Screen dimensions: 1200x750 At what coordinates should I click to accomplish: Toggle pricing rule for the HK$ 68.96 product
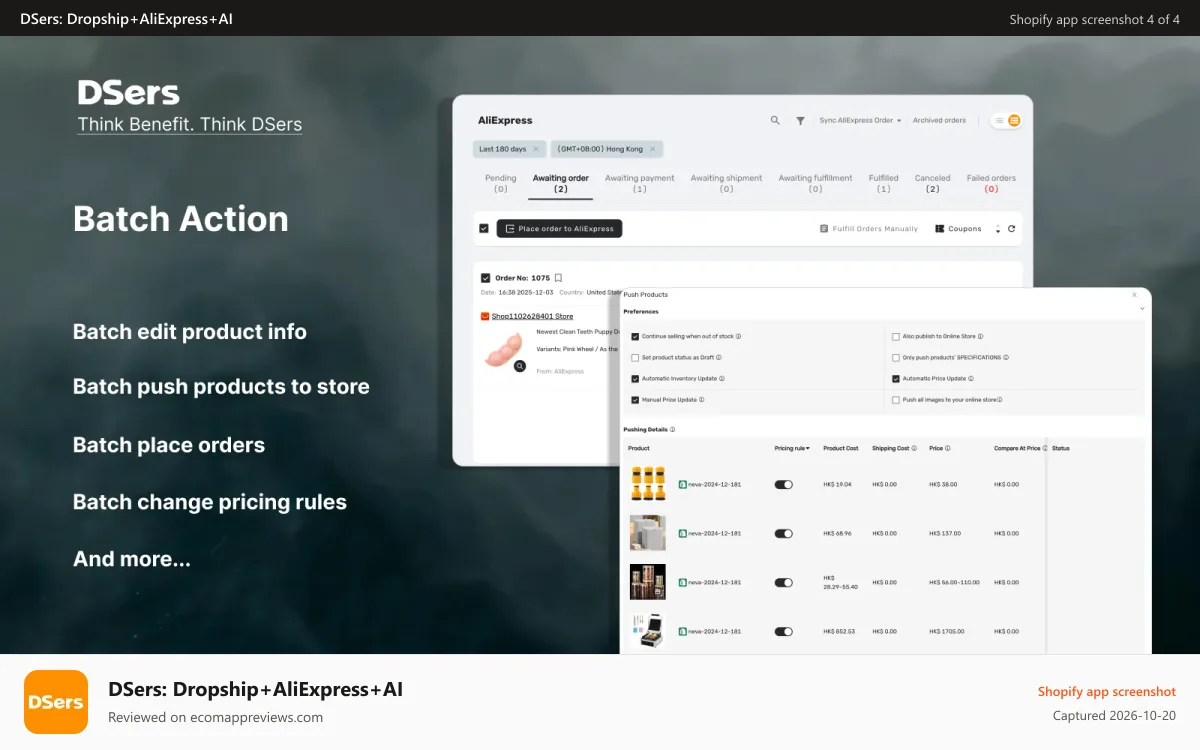(x=783, y=533)
